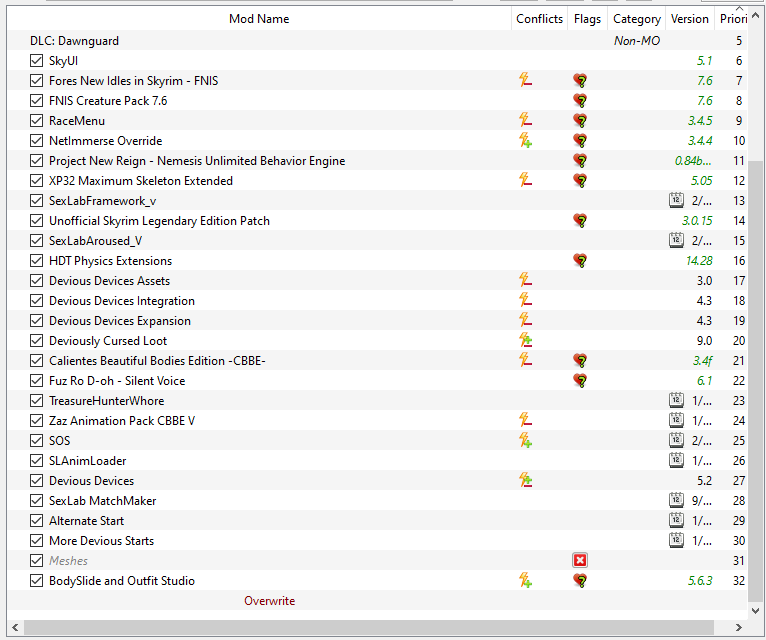Click RaceMenu's overwritten conflict icon
This screenshot has height=640, width=766.
coord(525,120)
